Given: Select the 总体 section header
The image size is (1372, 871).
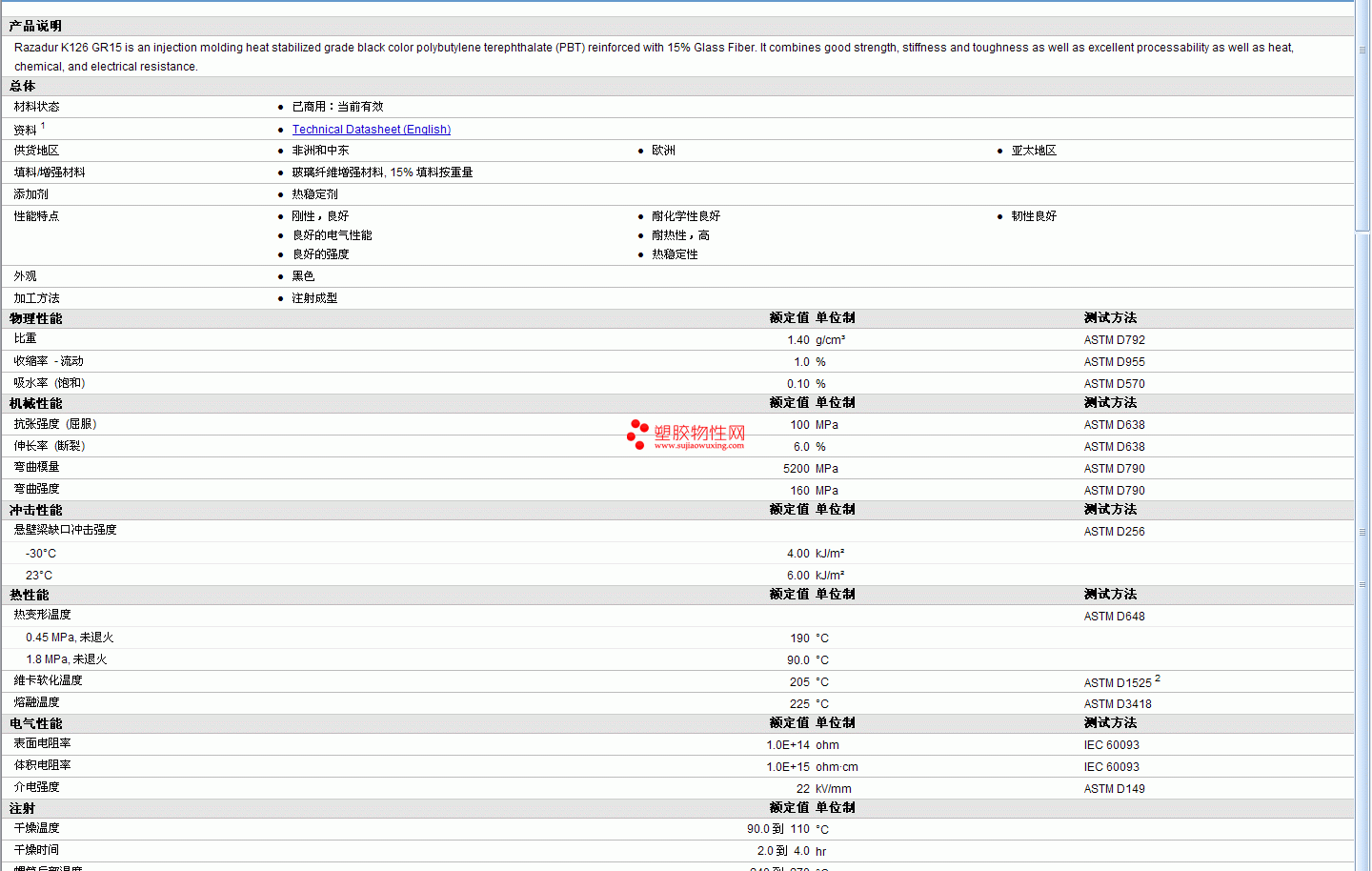Looking at the screenshot, I should tap(23, 86).
